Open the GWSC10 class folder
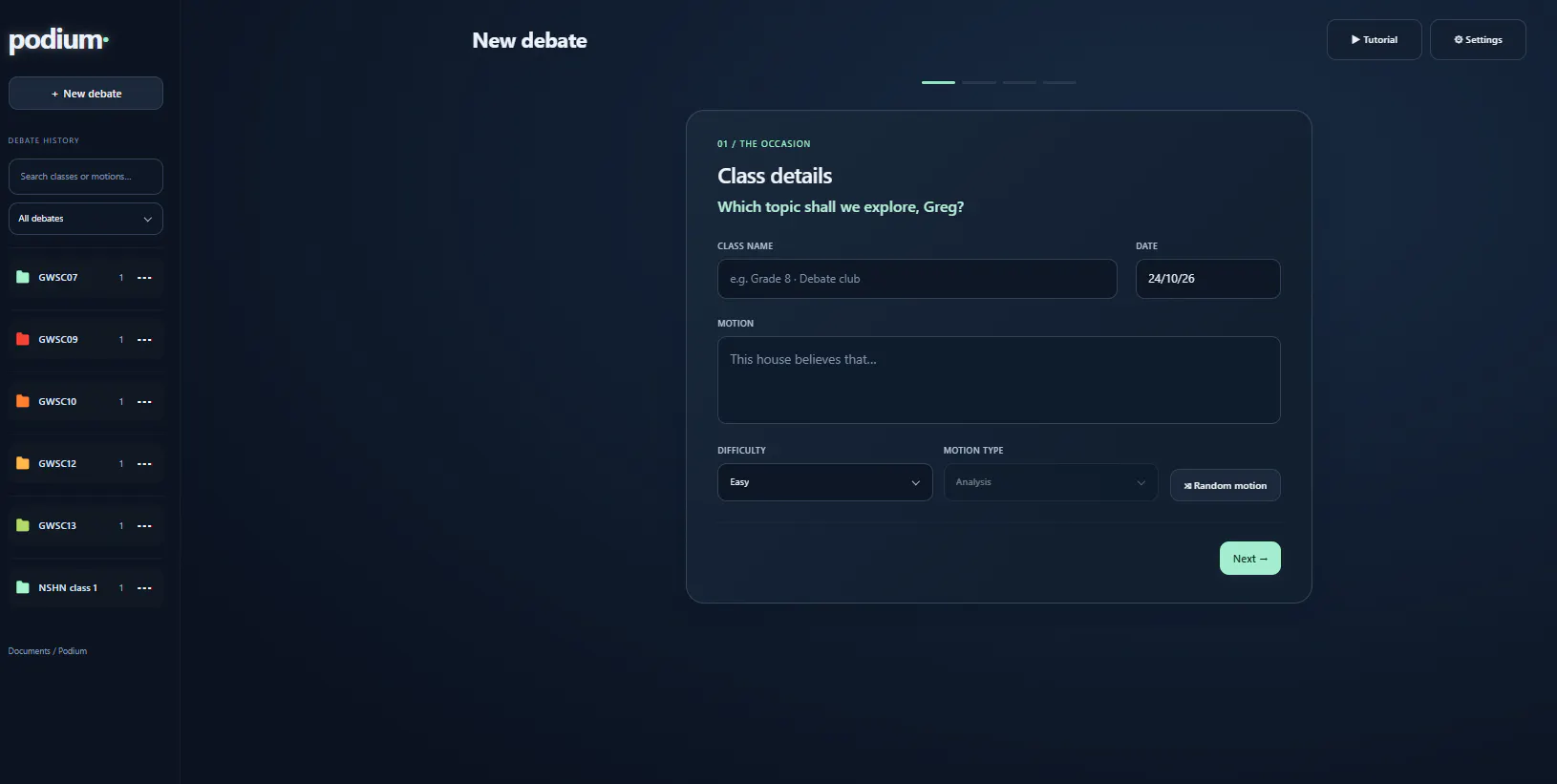The image size is (1557, 784). pyautogui.click(x=86, y=402)
